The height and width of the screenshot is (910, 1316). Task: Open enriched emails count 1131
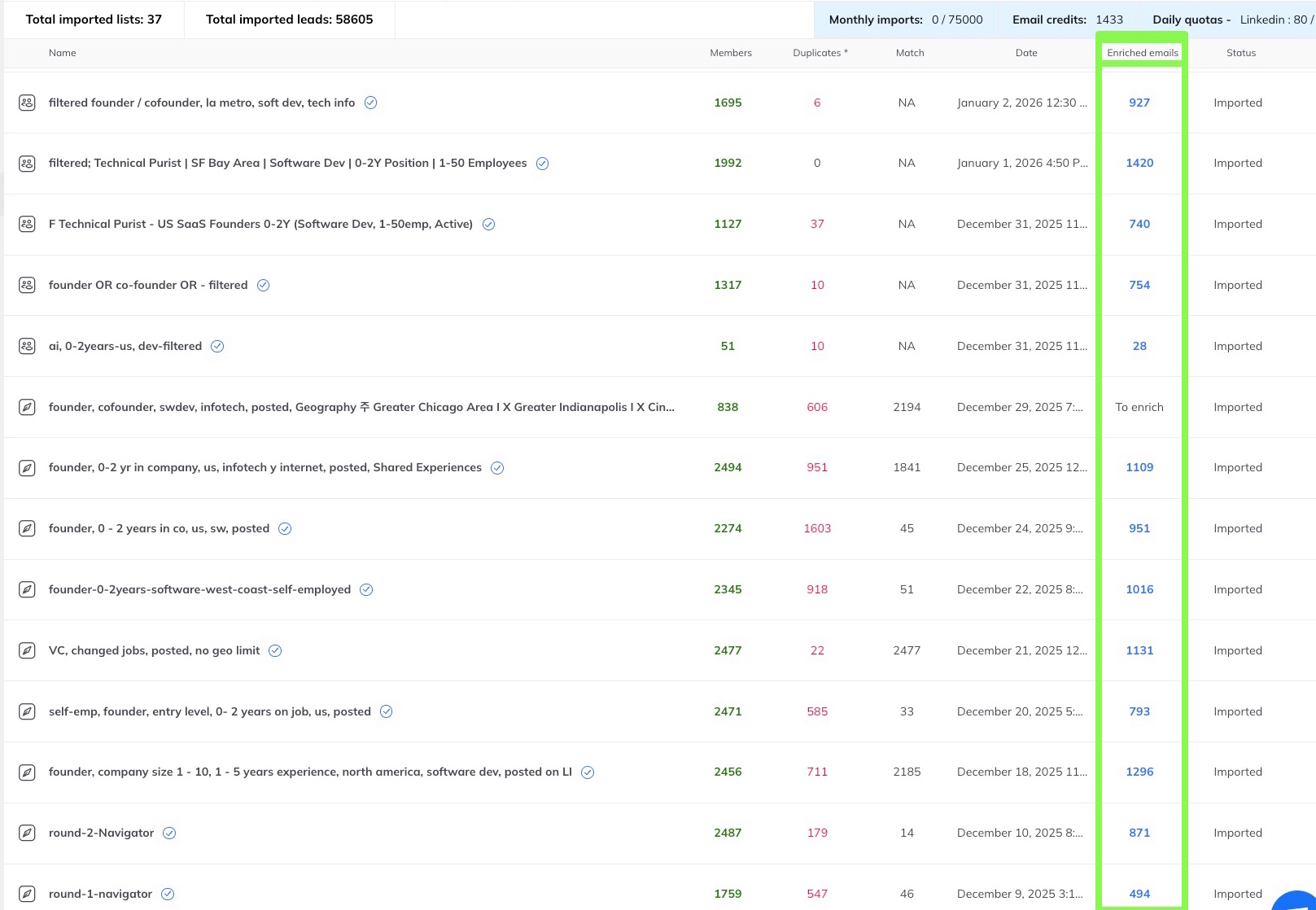pyautogui.click(x=1139, y=650)
